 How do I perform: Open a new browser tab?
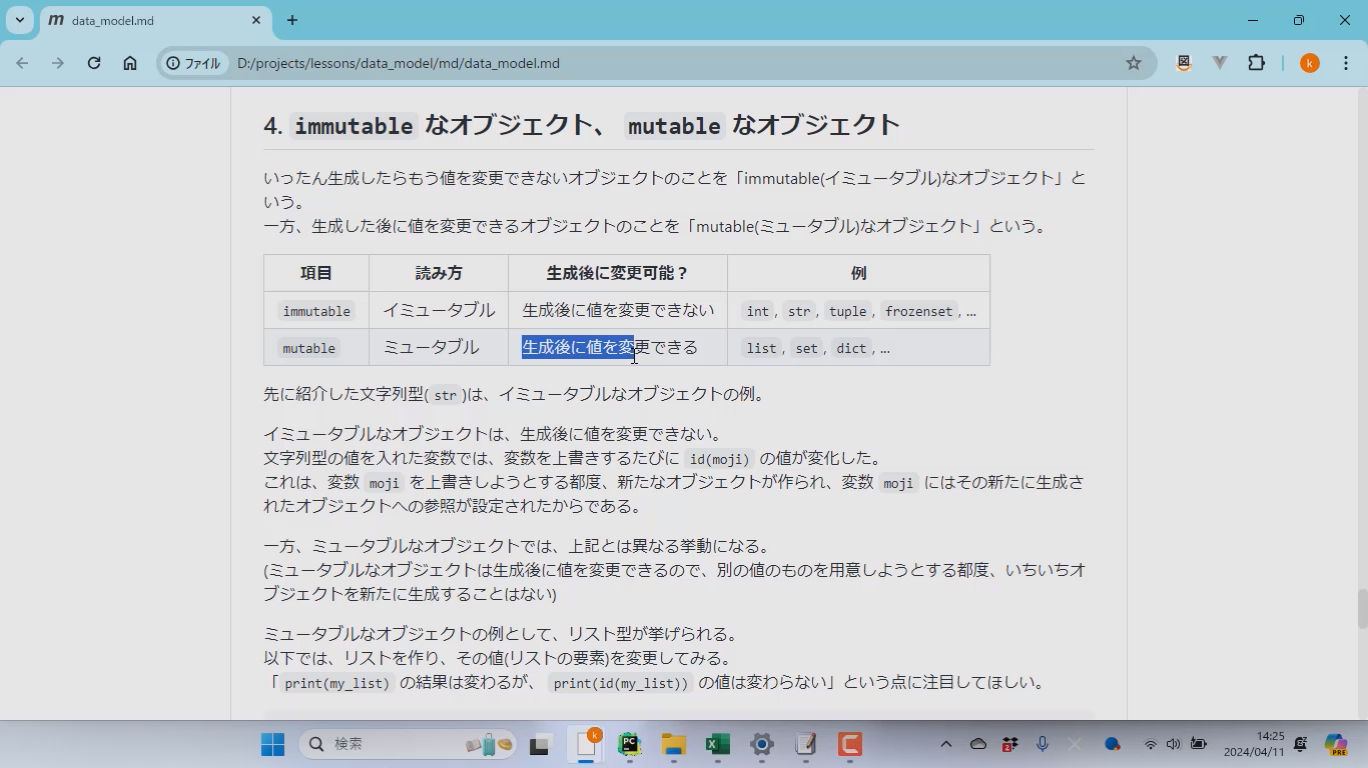(292, 20)
